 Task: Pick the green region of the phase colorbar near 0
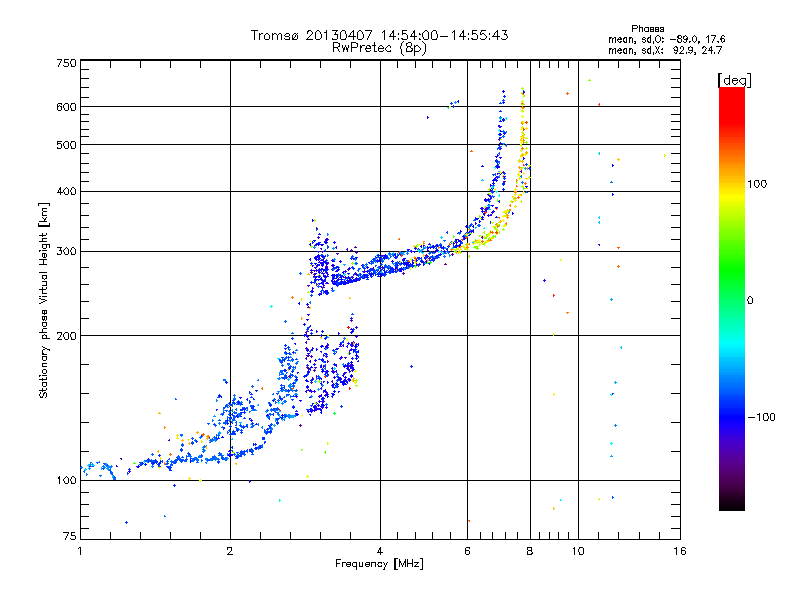pos(732,300)
